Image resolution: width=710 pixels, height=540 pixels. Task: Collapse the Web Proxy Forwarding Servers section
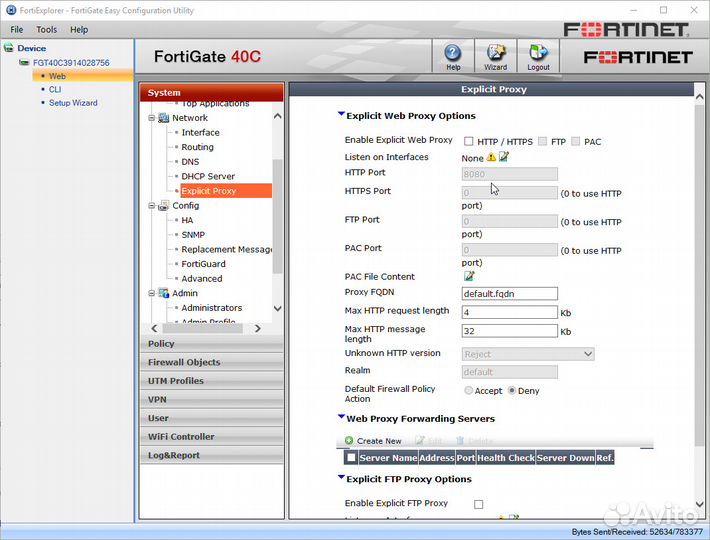click(341, 417)
